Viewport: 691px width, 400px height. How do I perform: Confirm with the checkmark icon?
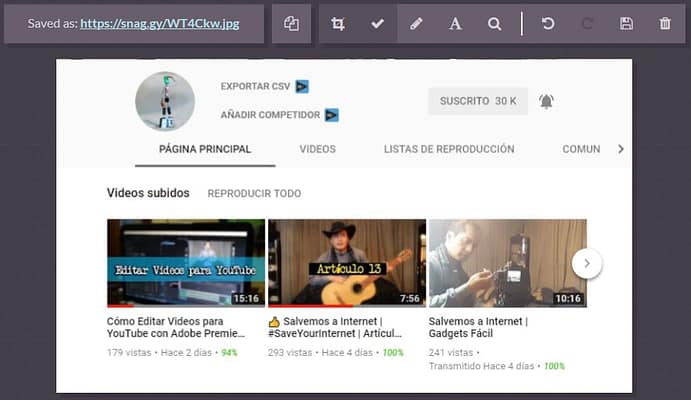(377, 24)
